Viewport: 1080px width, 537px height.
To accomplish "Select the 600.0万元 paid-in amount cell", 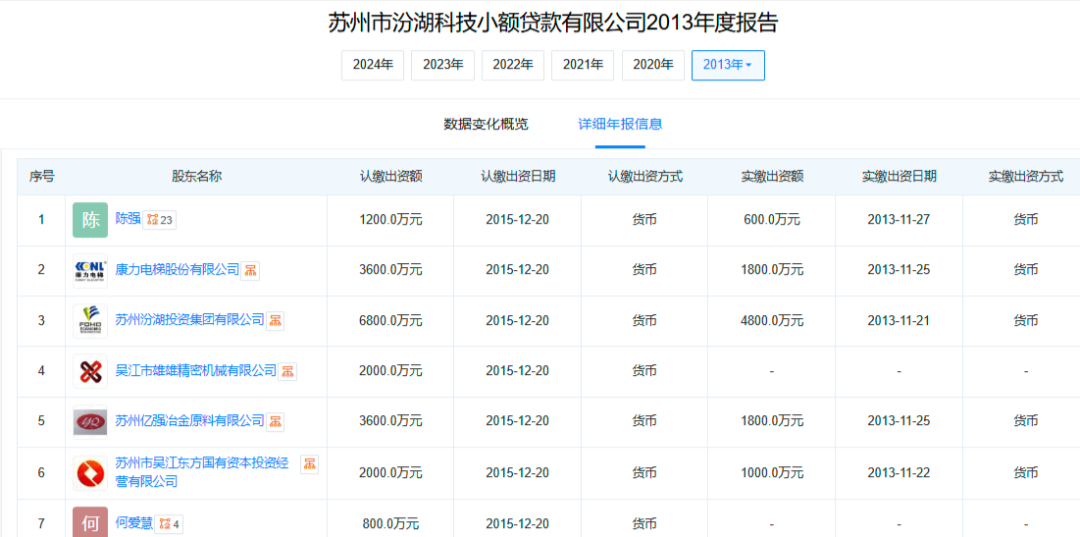I will click(772, 220).
